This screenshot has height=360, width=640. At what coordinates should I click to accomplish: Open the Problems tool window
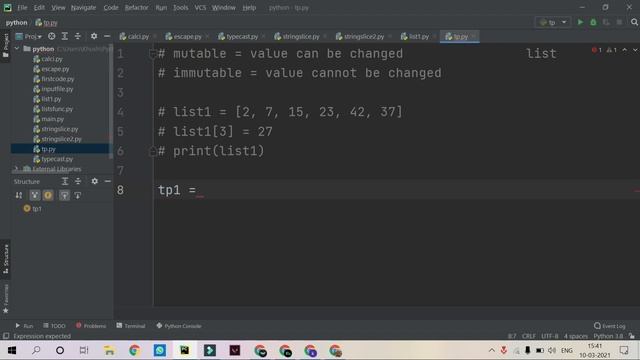click(91, 326)
